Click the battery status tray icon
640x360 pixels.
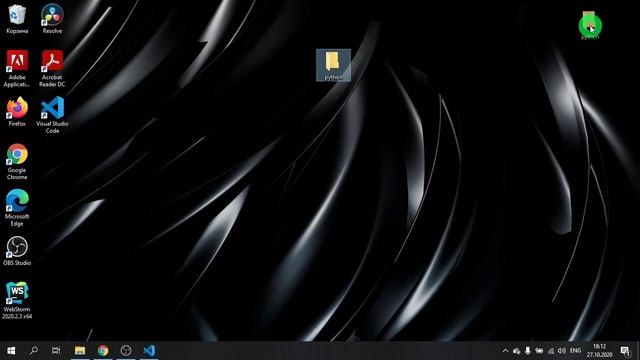539,351
